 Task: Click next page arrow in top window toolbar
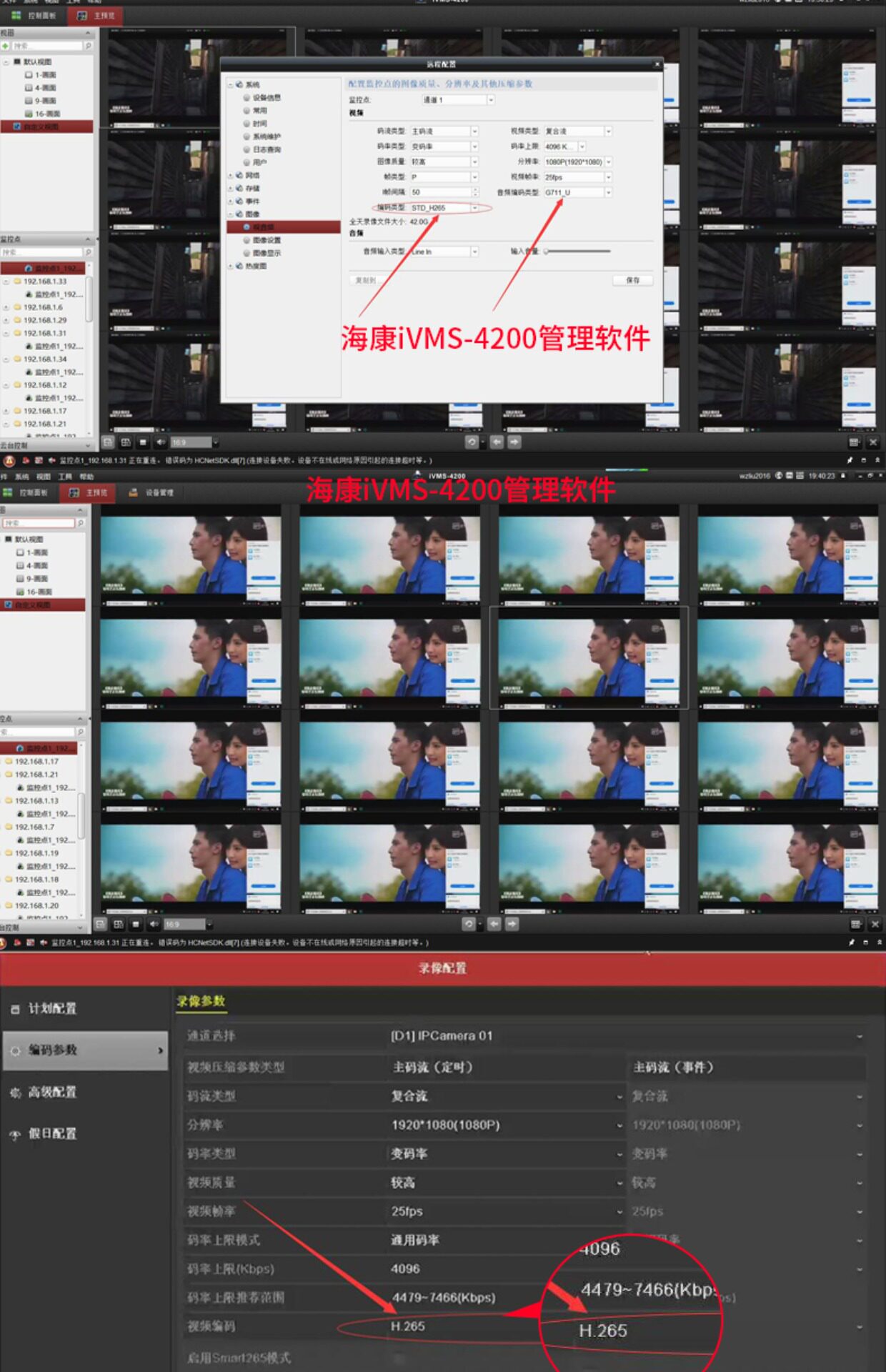514,442
